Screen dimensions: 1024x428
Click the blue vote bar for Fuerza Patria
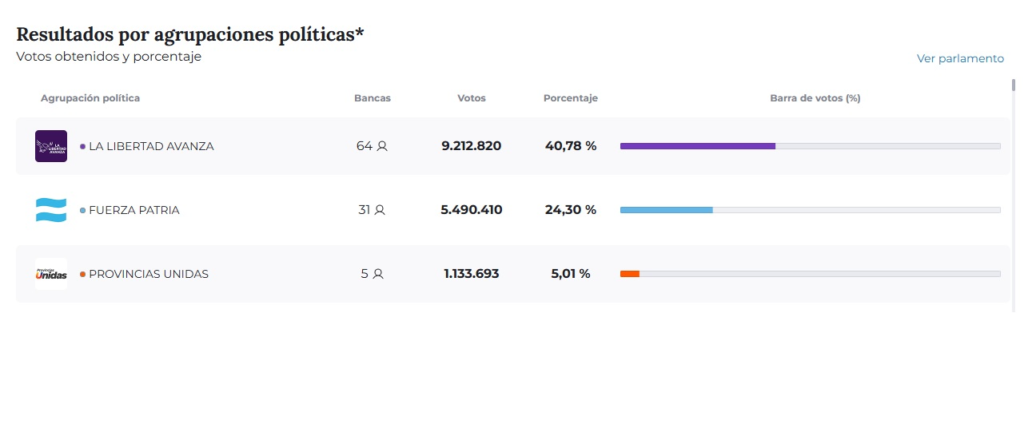click(x=666, y=210)
